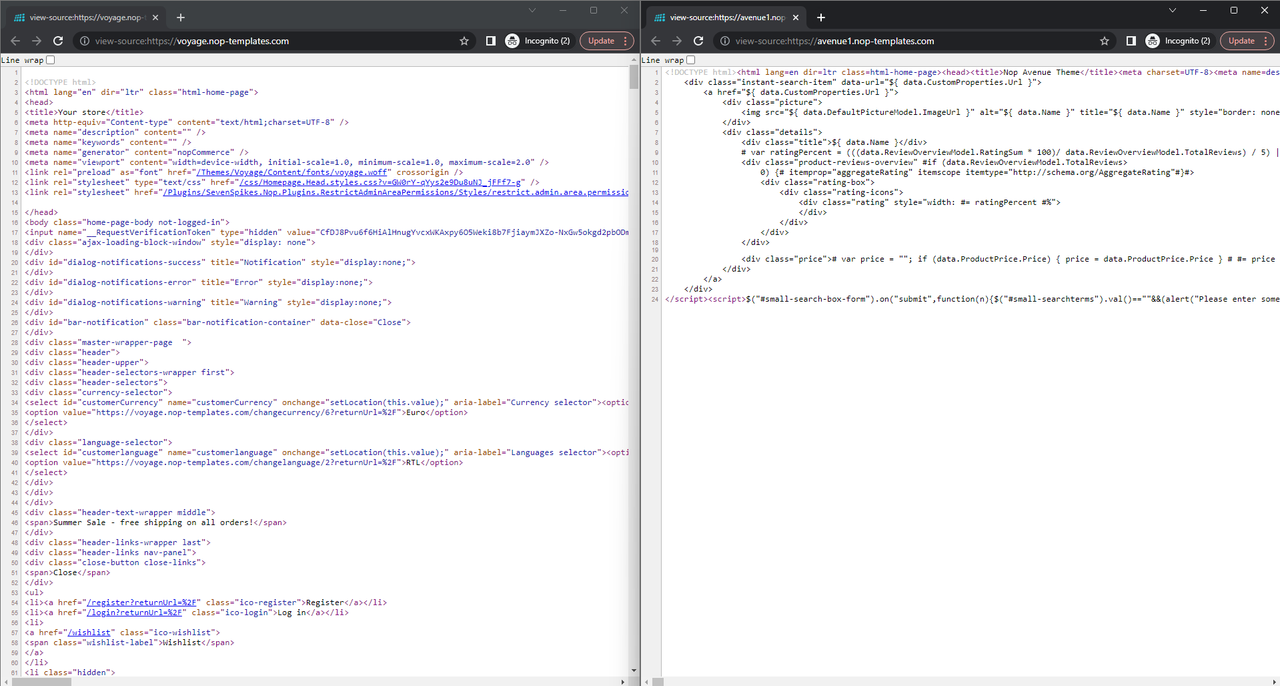Click the div class="instant-search-item" line
1280x686 pixels.
tap(863, 82)
